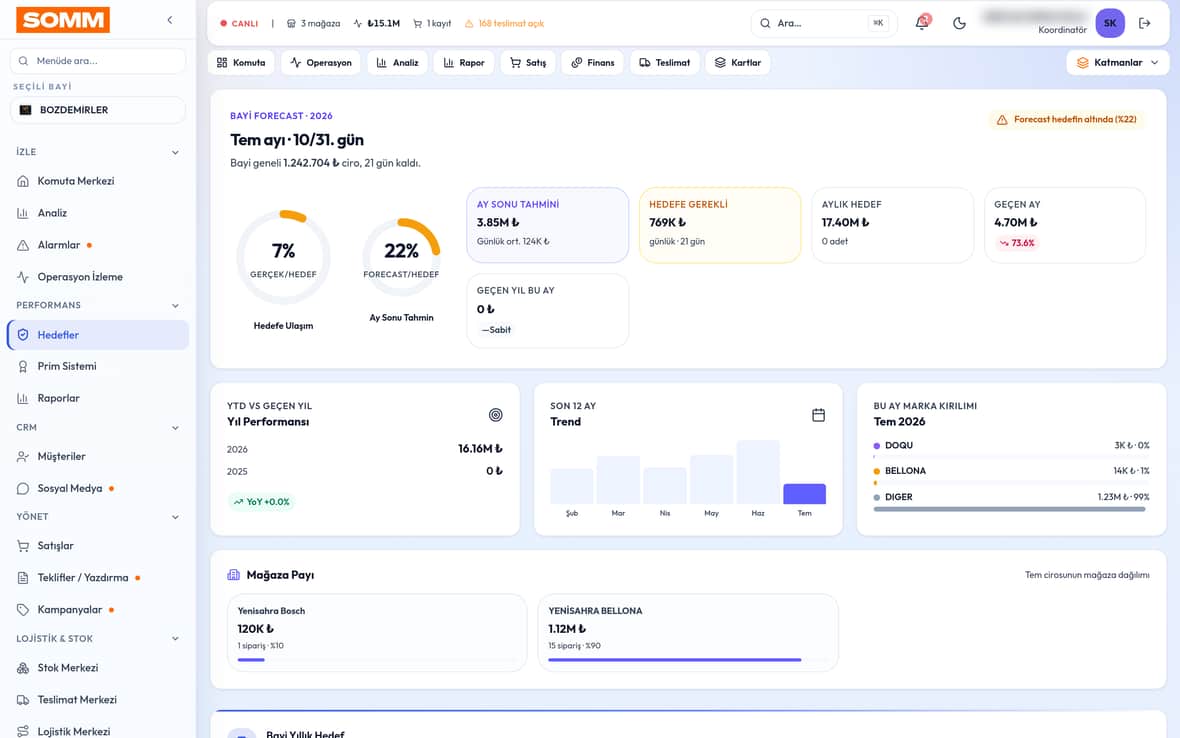The image size is (1180, 738).
Task: Collapse the sidebar using the chevron arrow
Action: point(170,20)
